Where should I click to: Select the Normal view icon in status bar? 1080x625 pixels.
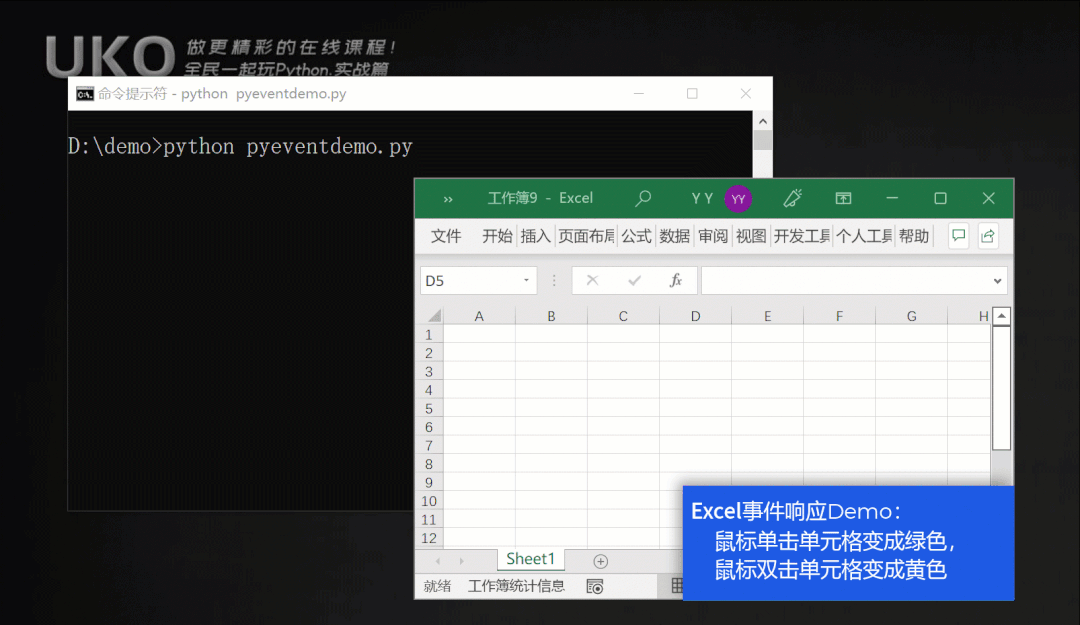coord(678,585)
